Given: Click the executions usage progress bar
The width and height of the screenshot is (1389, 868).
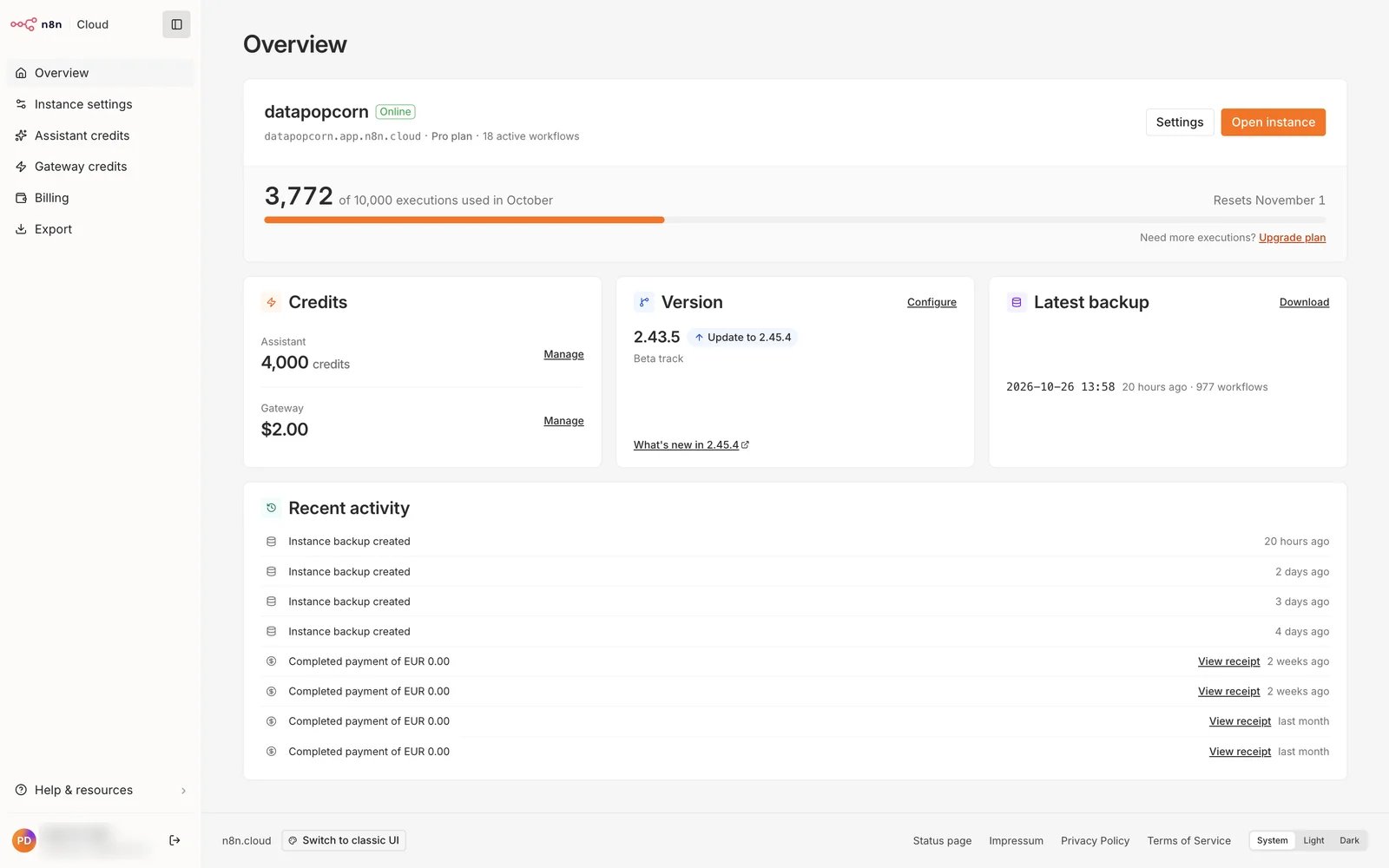Looking at the screenshot, I should coord(794,220).
